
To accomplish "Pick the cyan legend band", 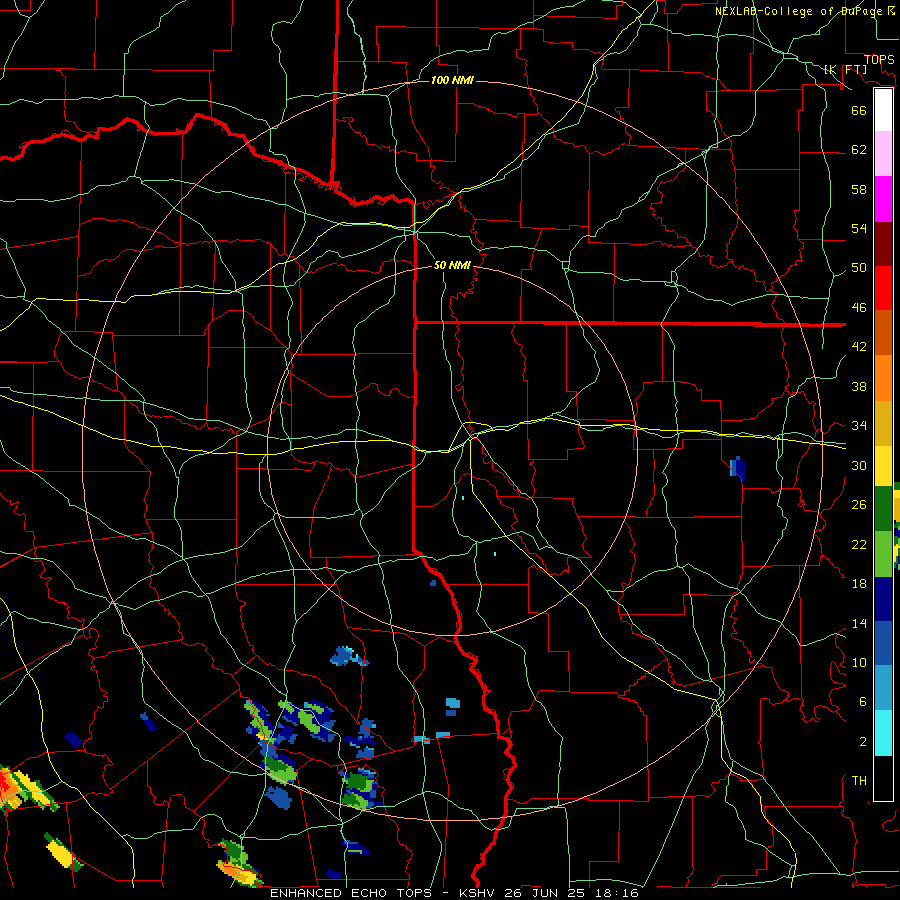I will [883, 733].
